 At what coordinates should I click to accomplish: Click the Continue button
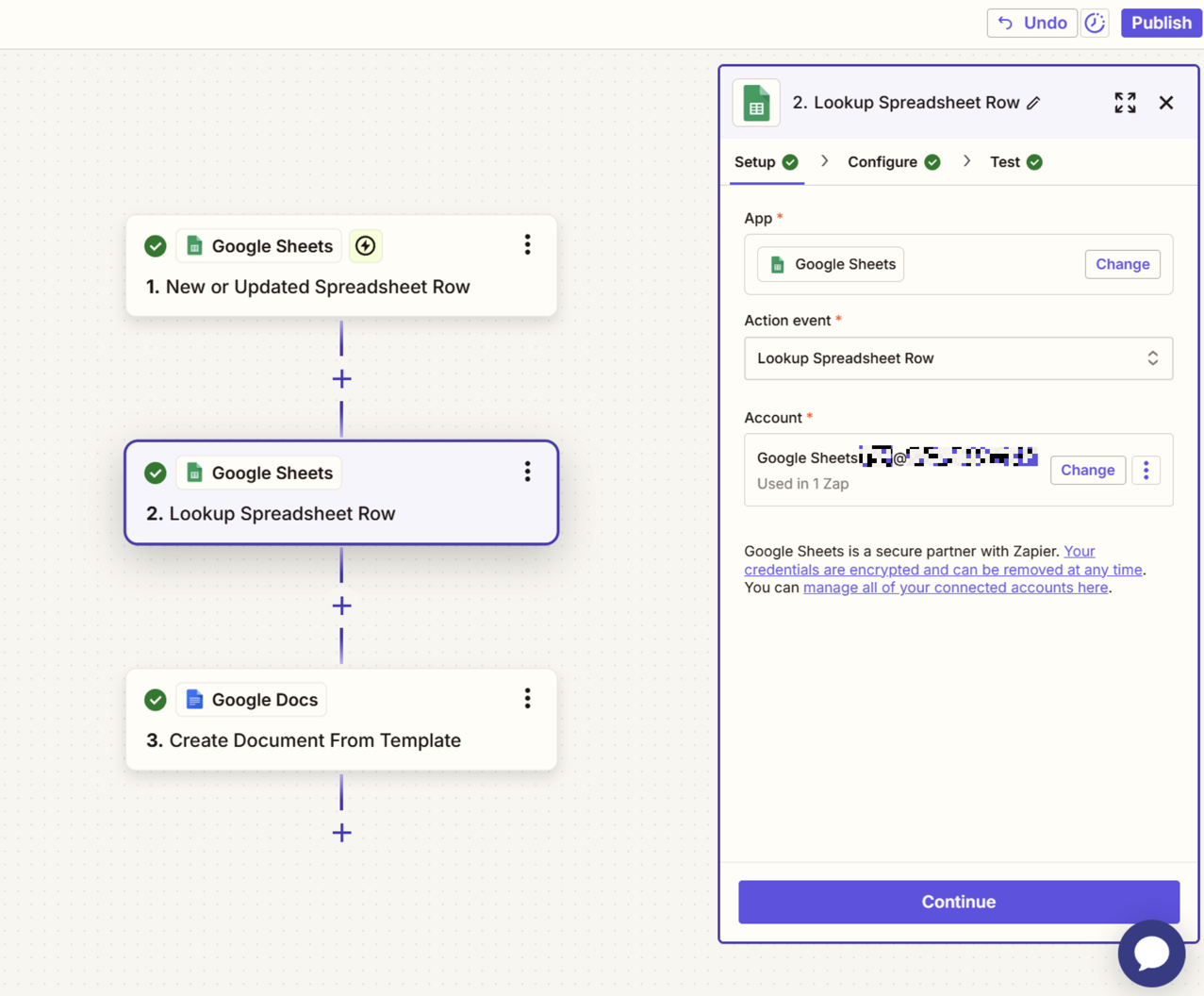(959, 902)
